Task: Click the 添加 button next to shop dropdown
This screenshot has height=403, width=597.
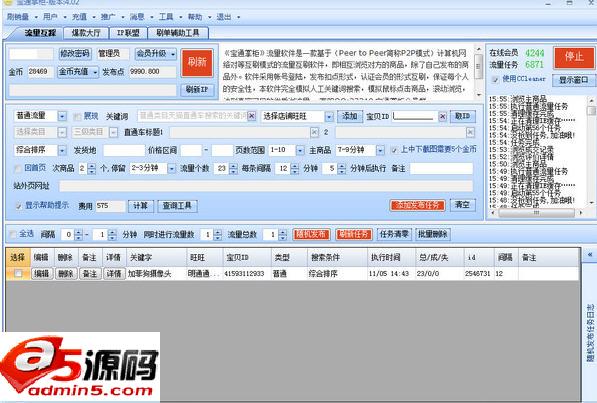Action: [x=350, y=116]
